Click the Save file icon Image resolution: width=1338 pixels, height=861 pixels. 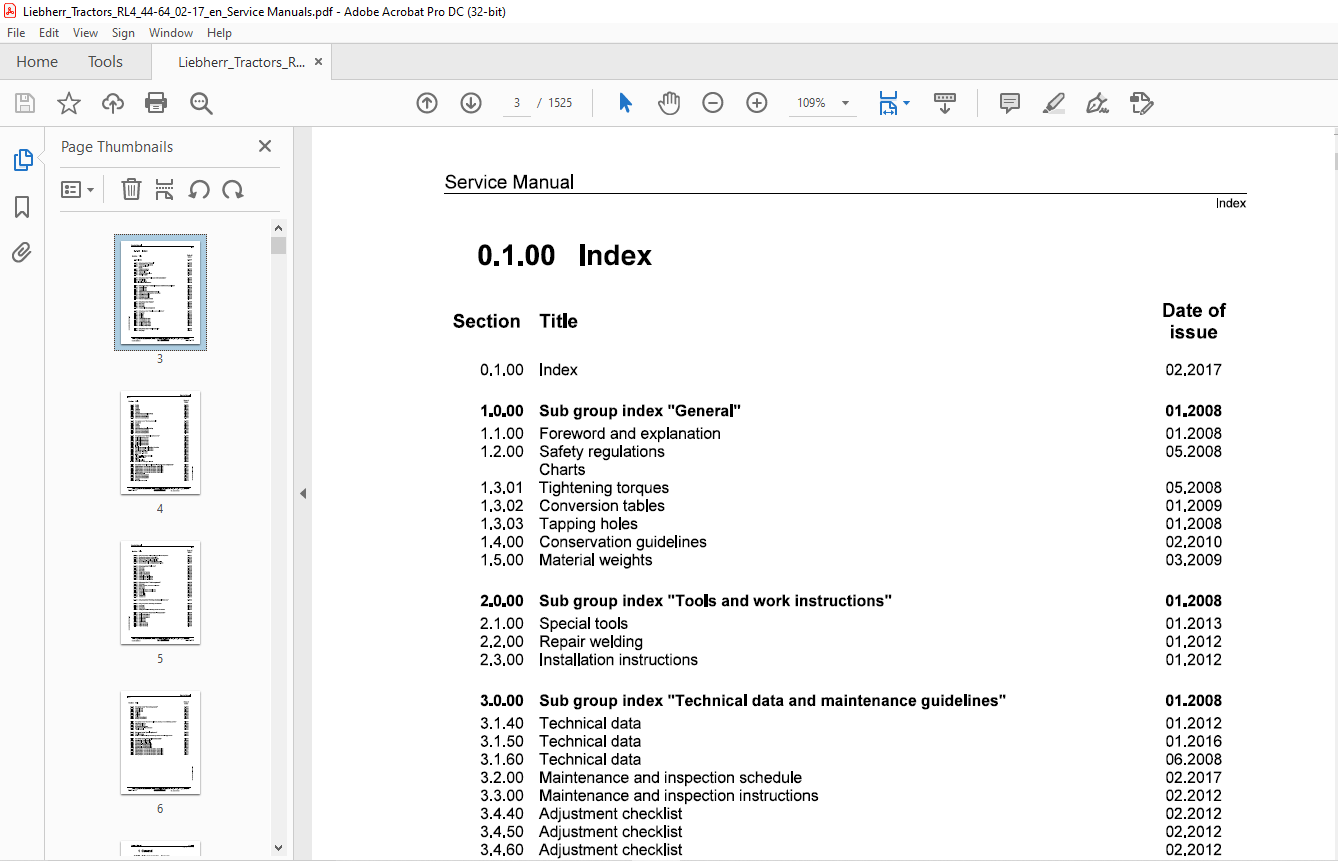tap(25, 103)
